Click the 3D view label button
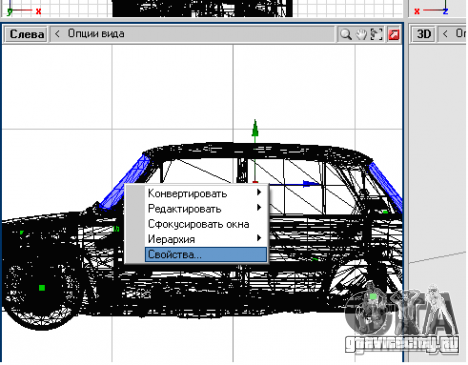The image size is (468, 365). click(x=424, y=34)
